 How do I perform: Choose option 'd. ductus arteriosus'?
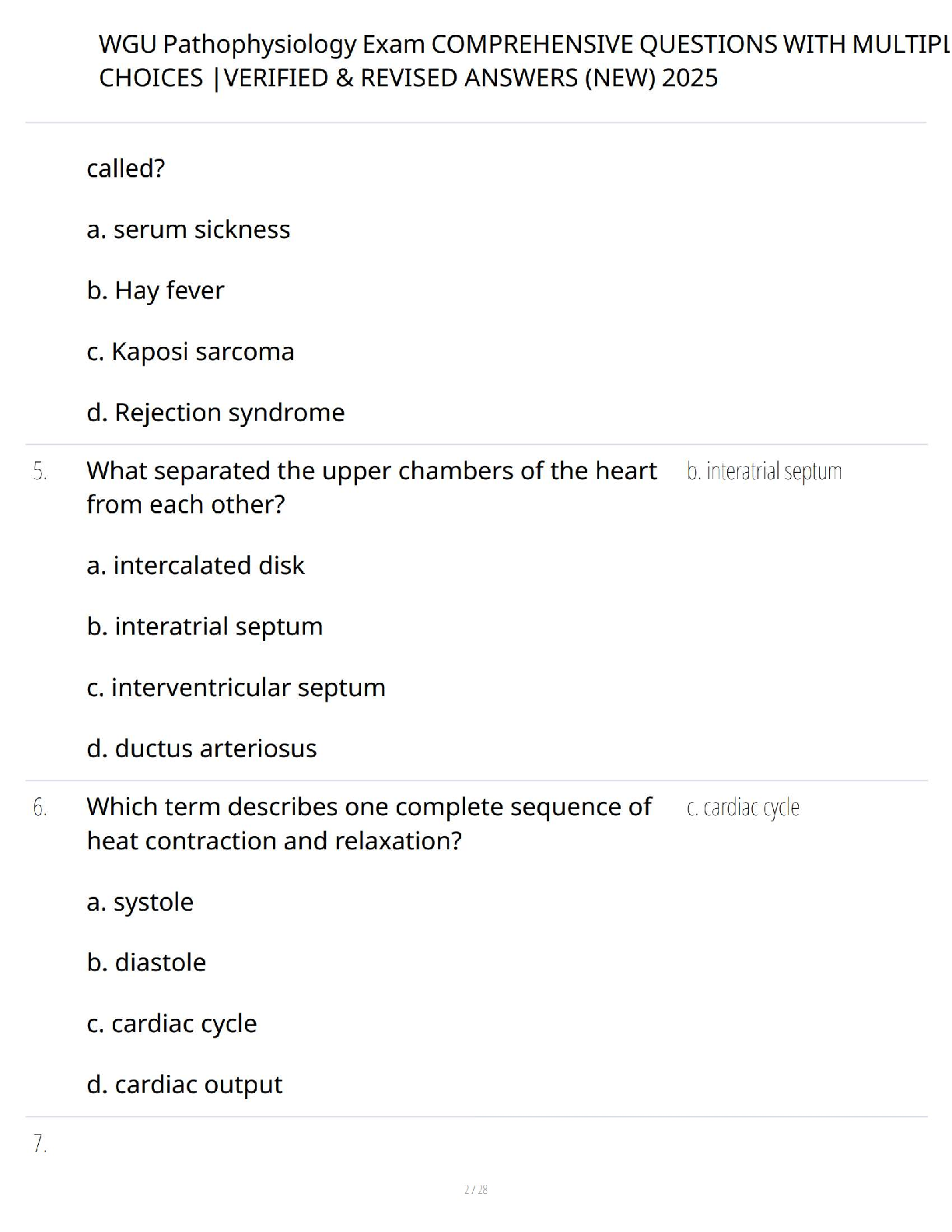[x=201, y=748]
